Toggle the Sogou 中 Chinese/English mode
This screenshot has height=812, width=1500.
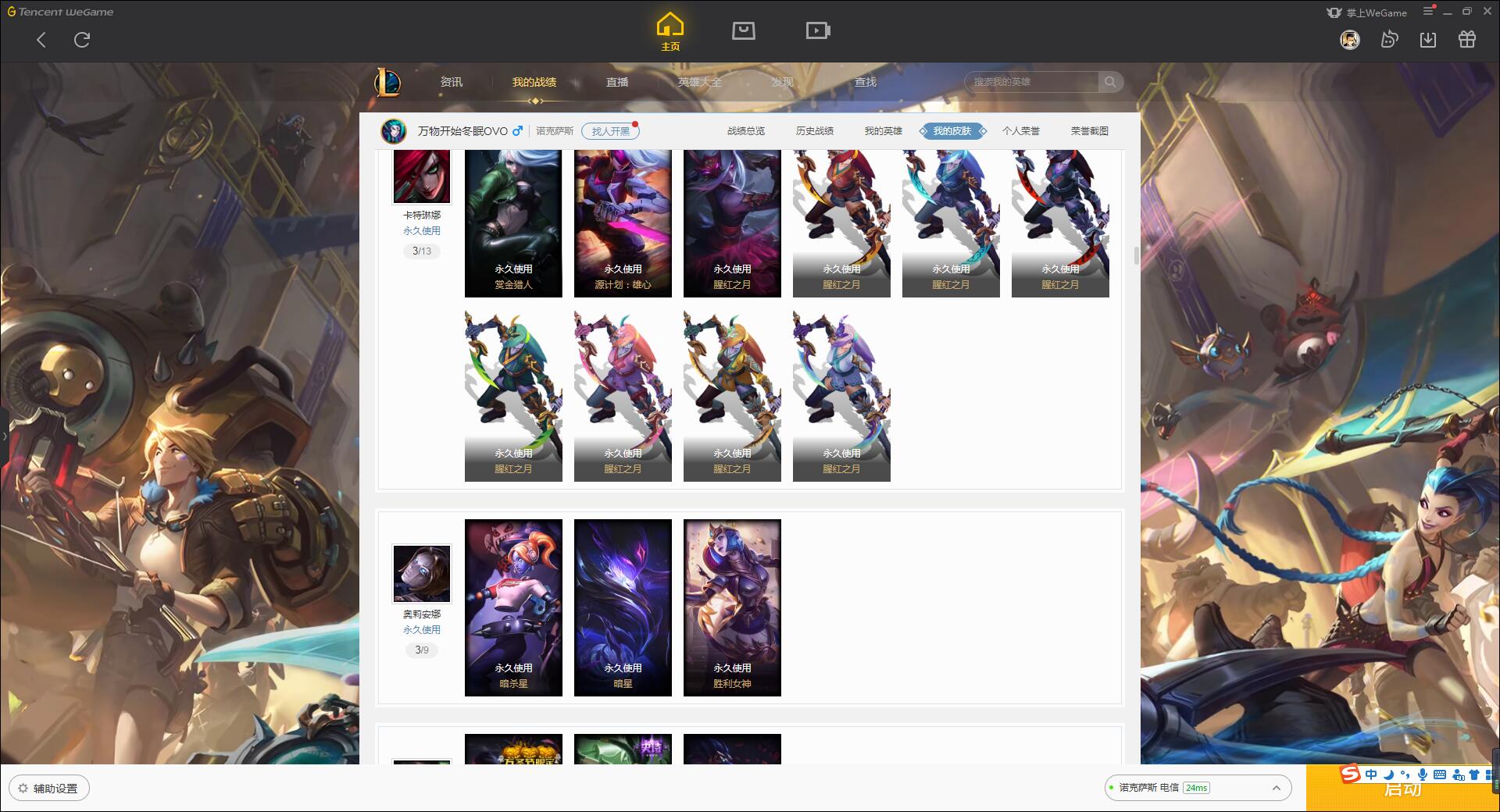1371,775
